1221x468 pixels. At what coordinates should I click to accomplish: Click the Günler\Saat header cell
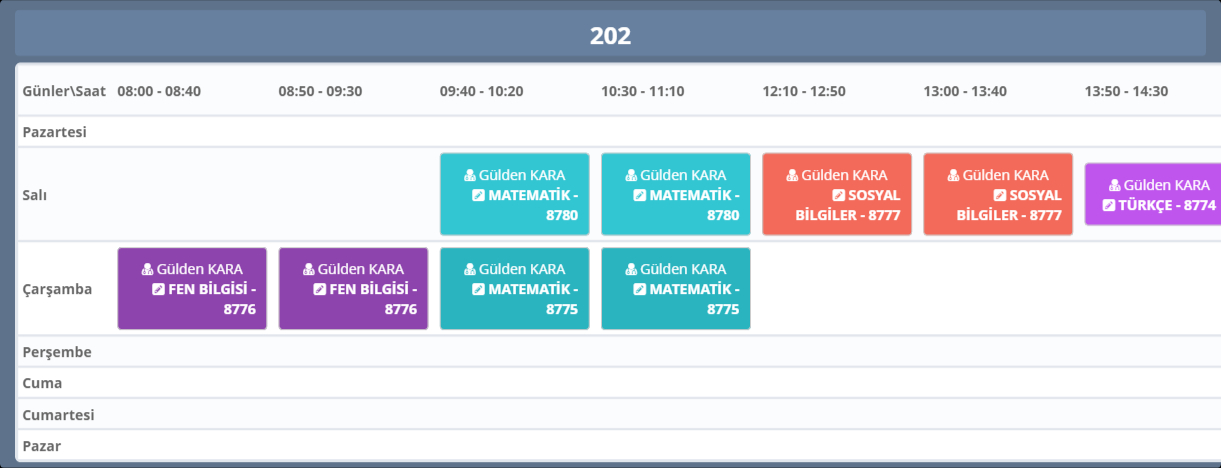click(61, 91)
